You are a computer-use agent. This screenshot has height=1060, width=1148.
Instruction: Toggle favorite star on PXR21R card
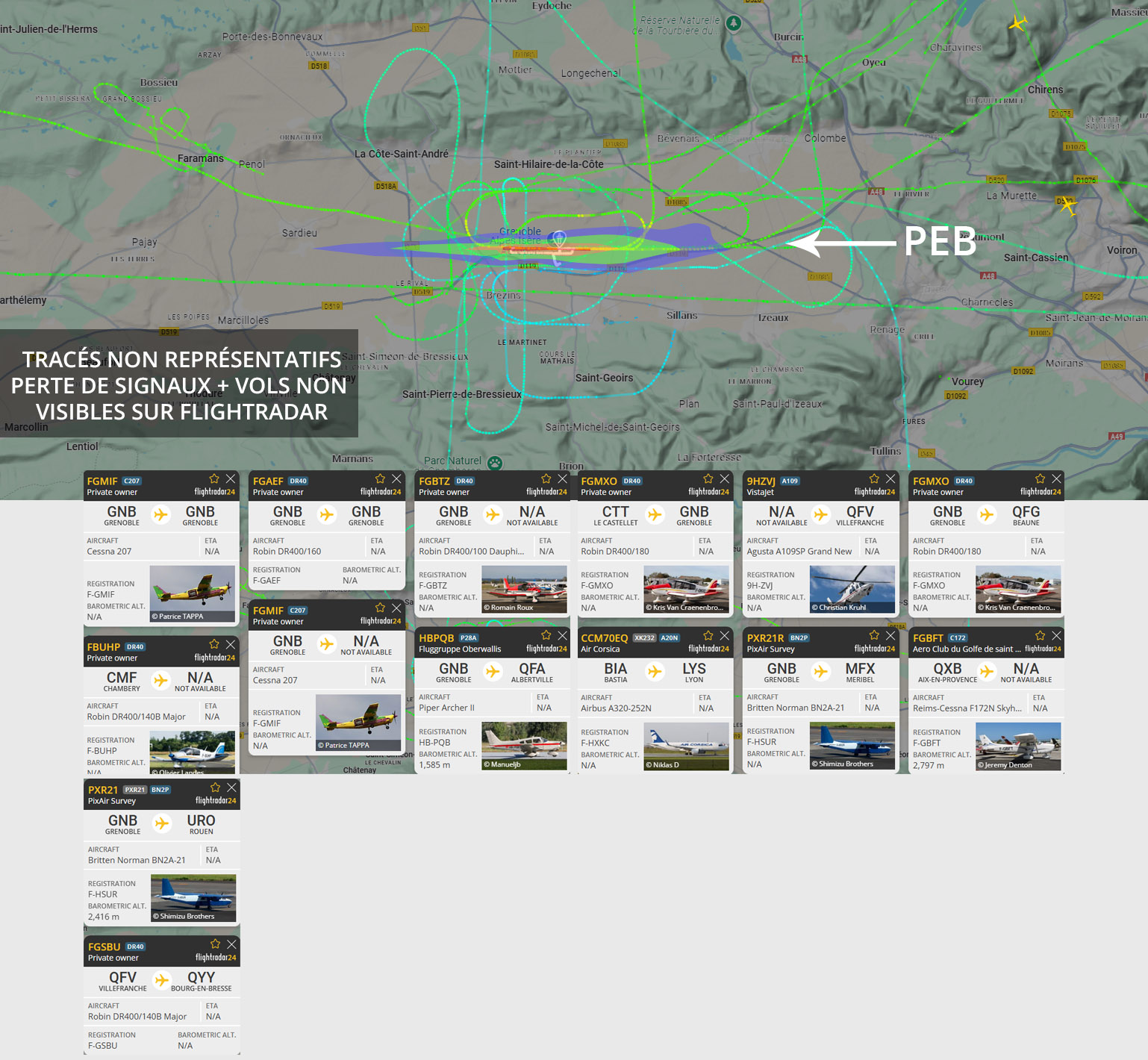tap(874, 636)
